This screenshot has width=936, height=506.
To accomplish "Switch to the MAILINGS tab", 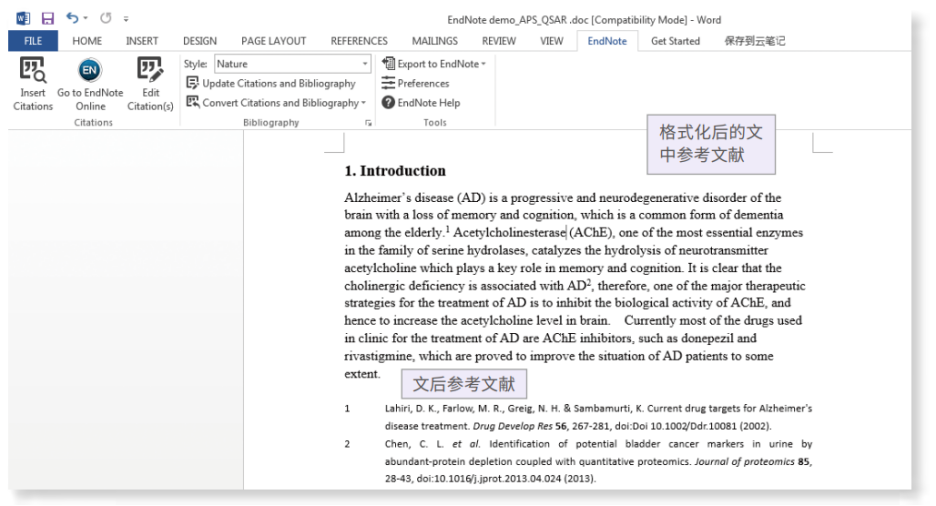I will pos(435,41).
